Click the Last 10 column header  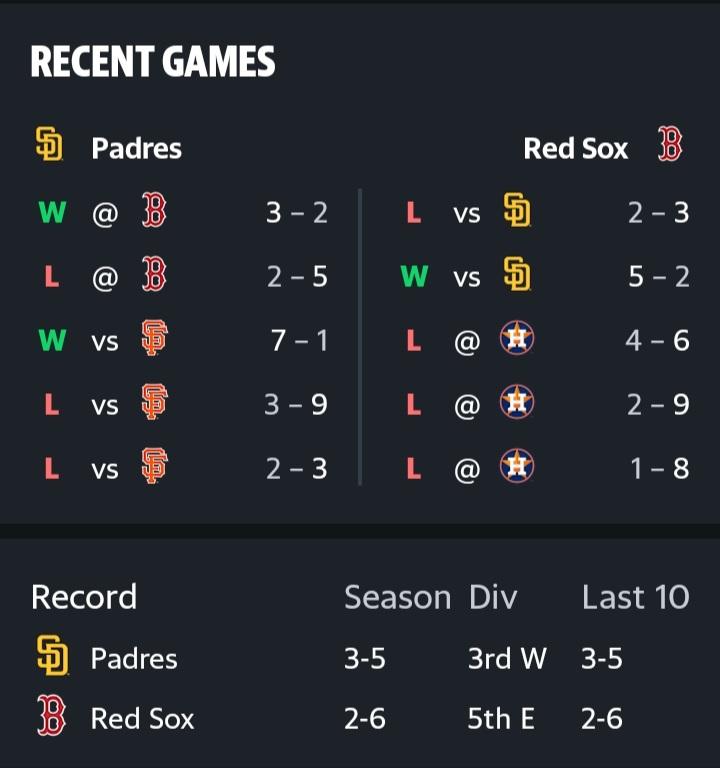(635, 597)
